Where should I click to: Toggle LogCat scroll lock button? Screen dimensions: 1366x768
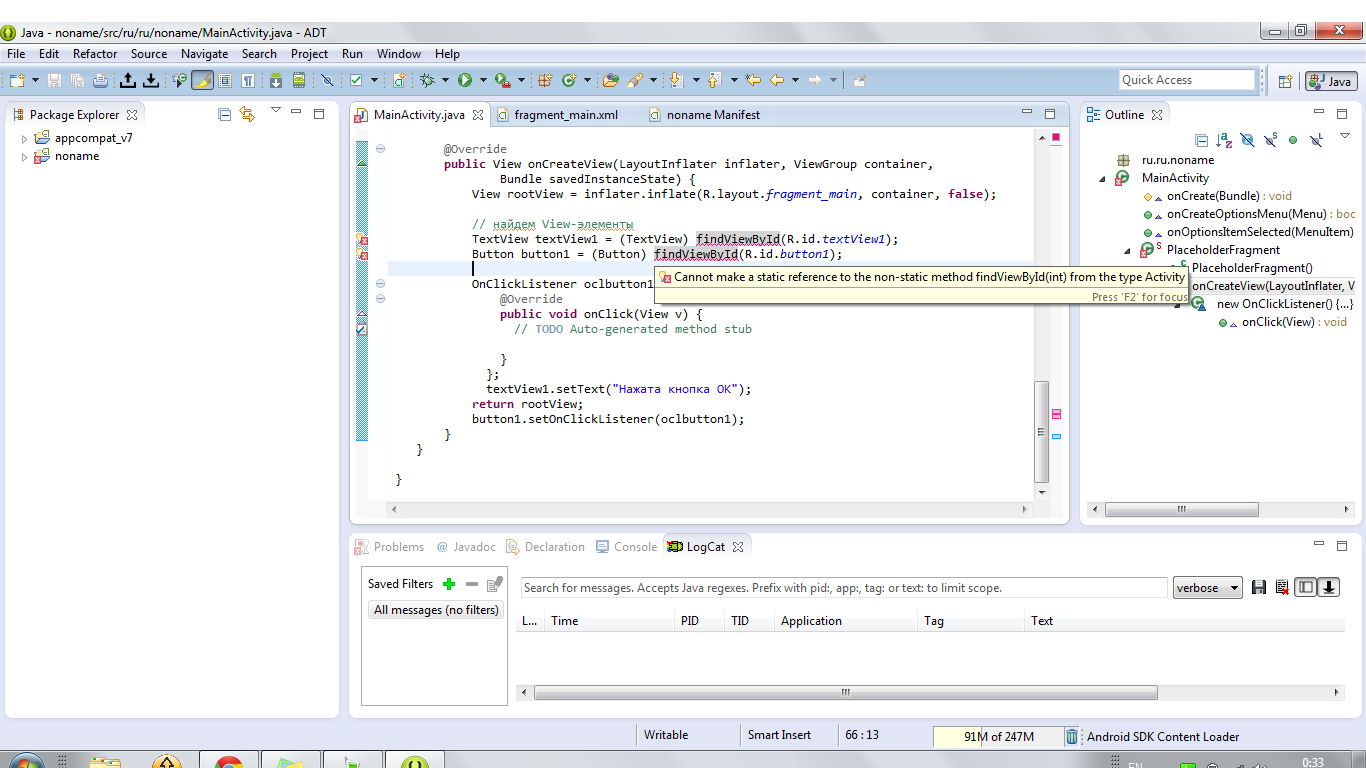click(1329, 588)
